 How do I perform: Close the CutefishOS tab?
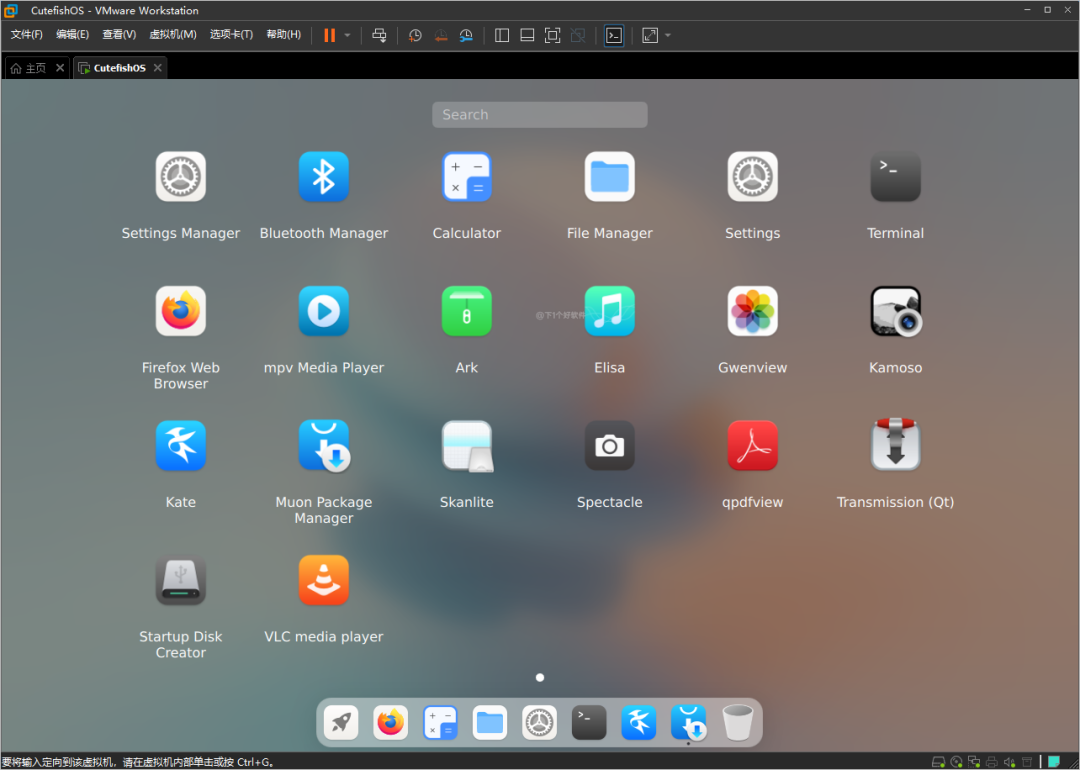pos(158,67)
